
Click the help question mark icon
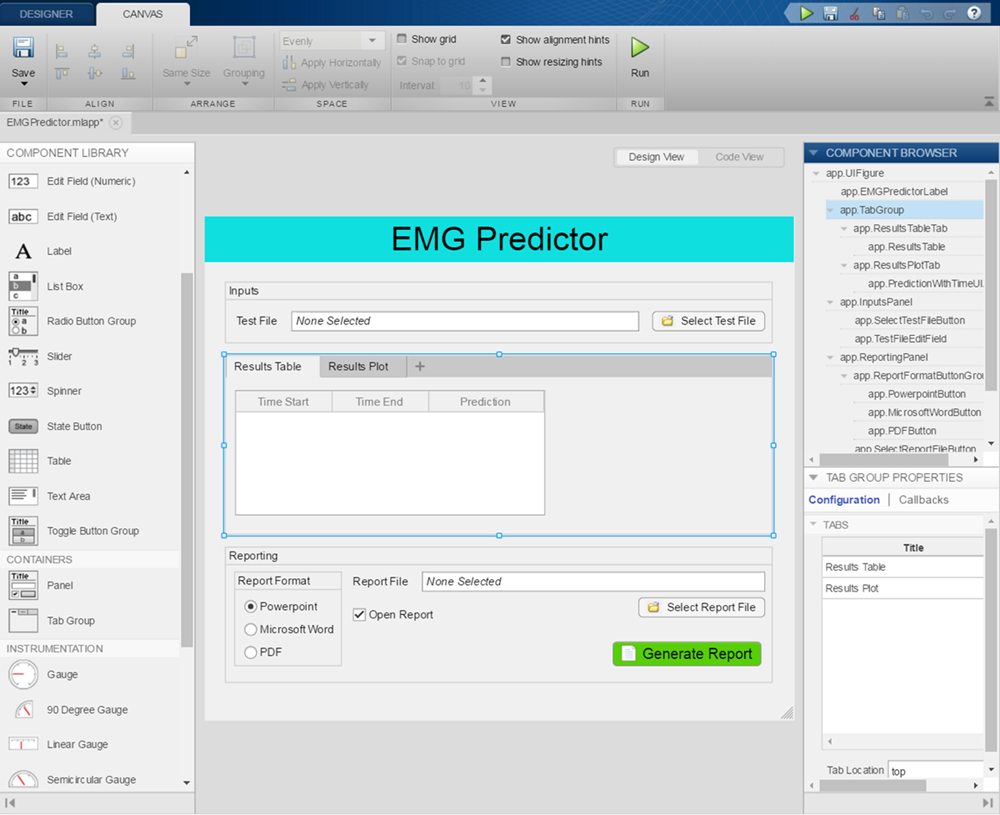(974, 13)
